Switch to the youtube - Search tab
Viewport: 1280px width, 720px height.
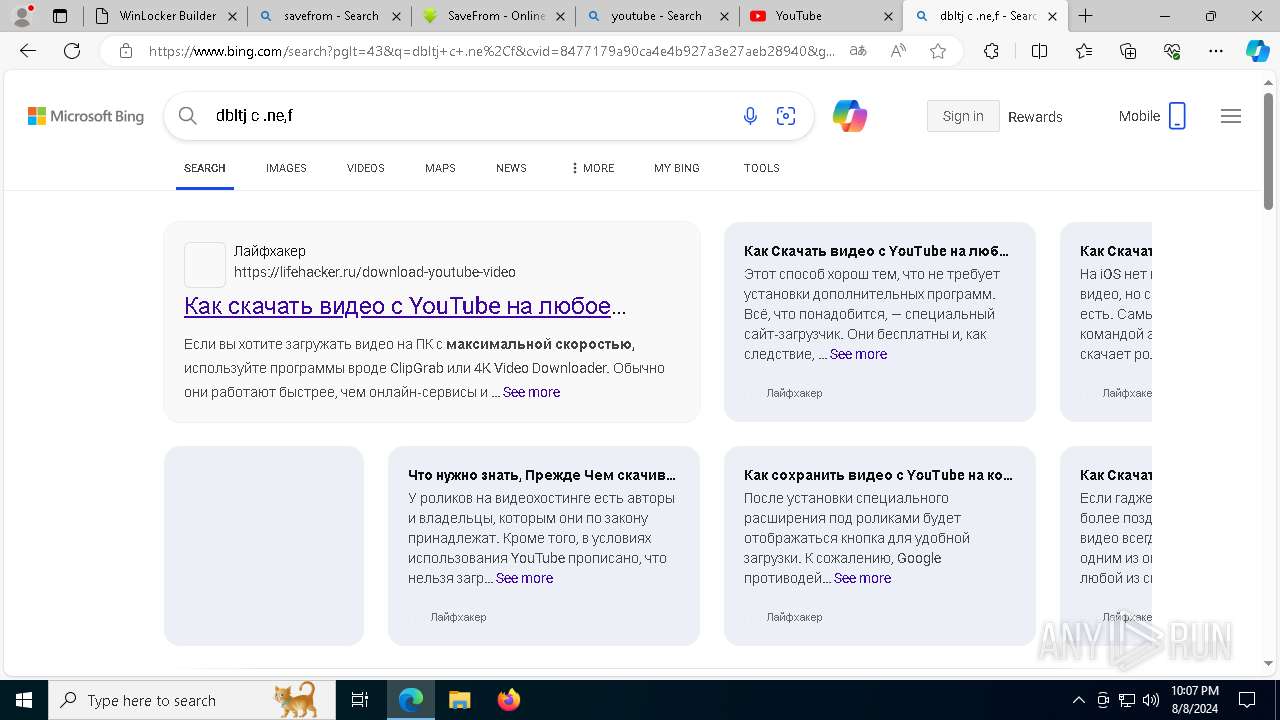click(x=657, y=16)
